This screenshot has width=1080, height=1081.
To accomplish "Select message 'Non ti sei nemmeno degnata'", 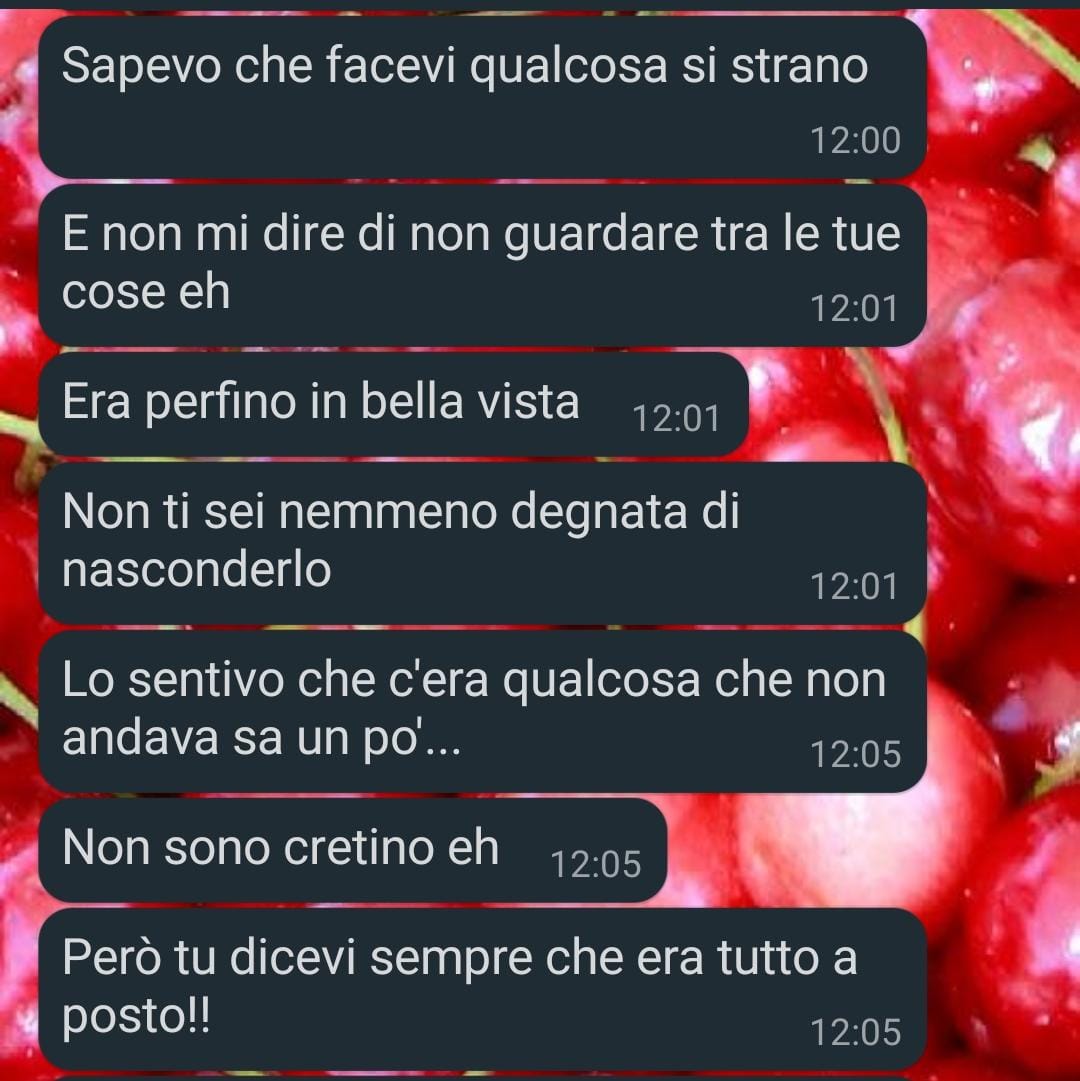I will point(482,543).
